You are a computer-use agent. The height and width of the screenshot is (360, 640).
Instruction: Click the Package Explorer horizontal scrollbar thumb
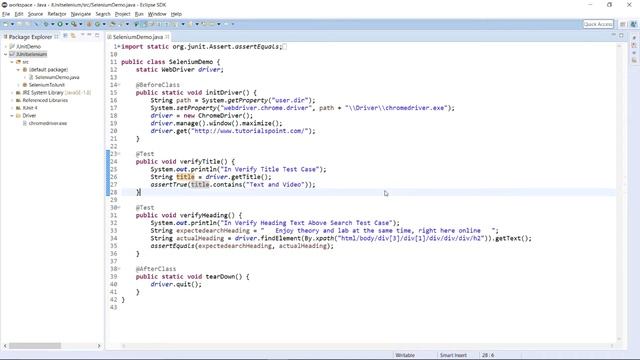(35, 346)
